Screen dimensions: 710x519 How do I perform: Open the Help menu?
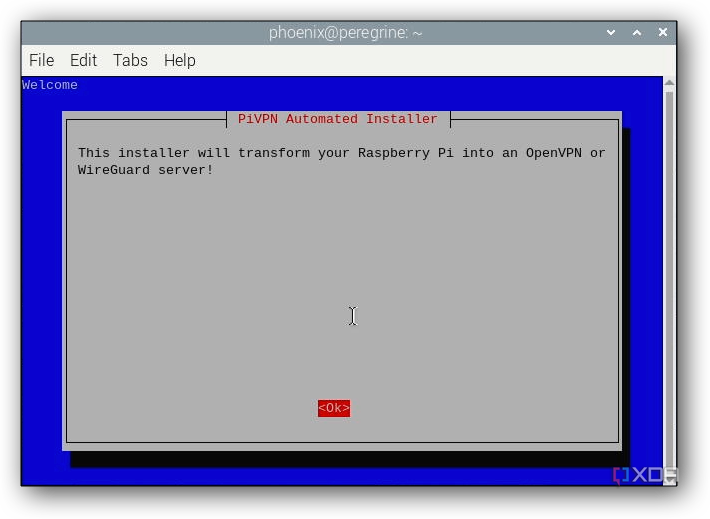pos(180,61)
